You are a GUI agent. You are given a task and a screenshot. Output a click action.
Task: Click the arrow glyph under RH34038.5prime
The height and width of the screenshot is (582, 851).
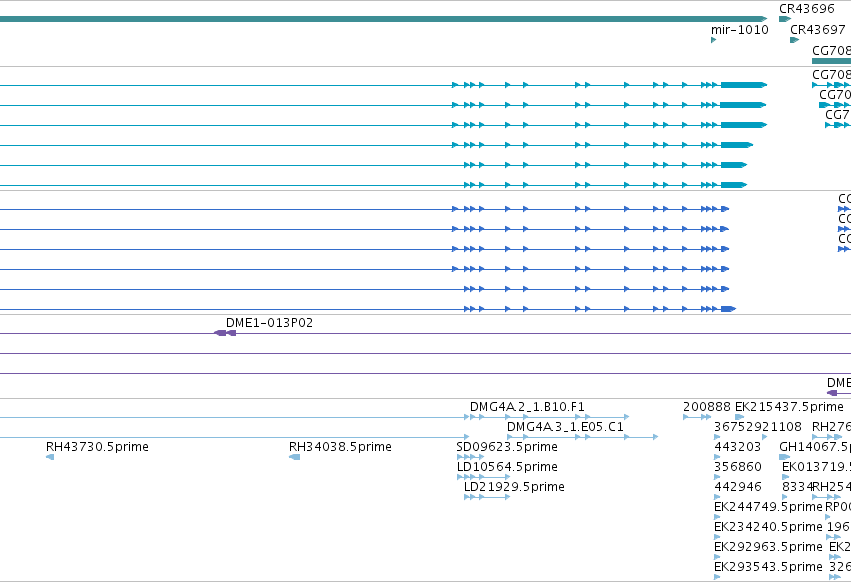click(295, 457)
